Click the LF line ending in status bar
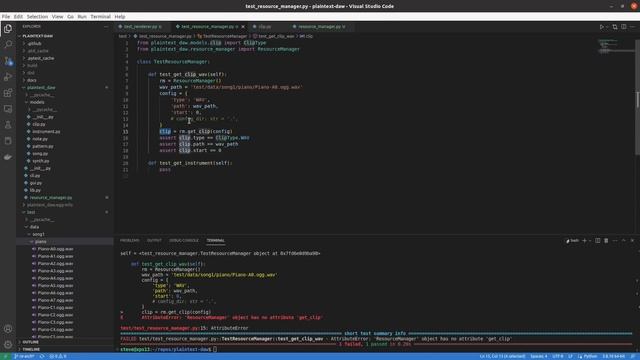Screen dimensions: 640x360 pos(571,356)
